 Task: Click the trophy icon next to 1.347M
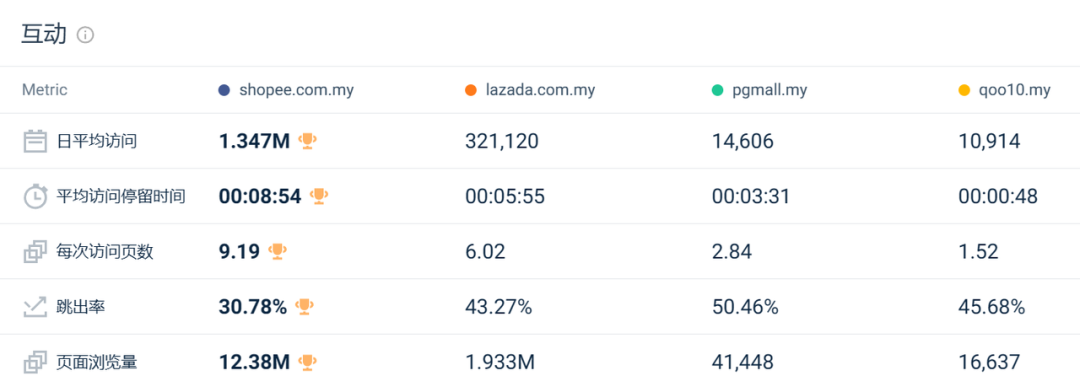tap(307, 141)
